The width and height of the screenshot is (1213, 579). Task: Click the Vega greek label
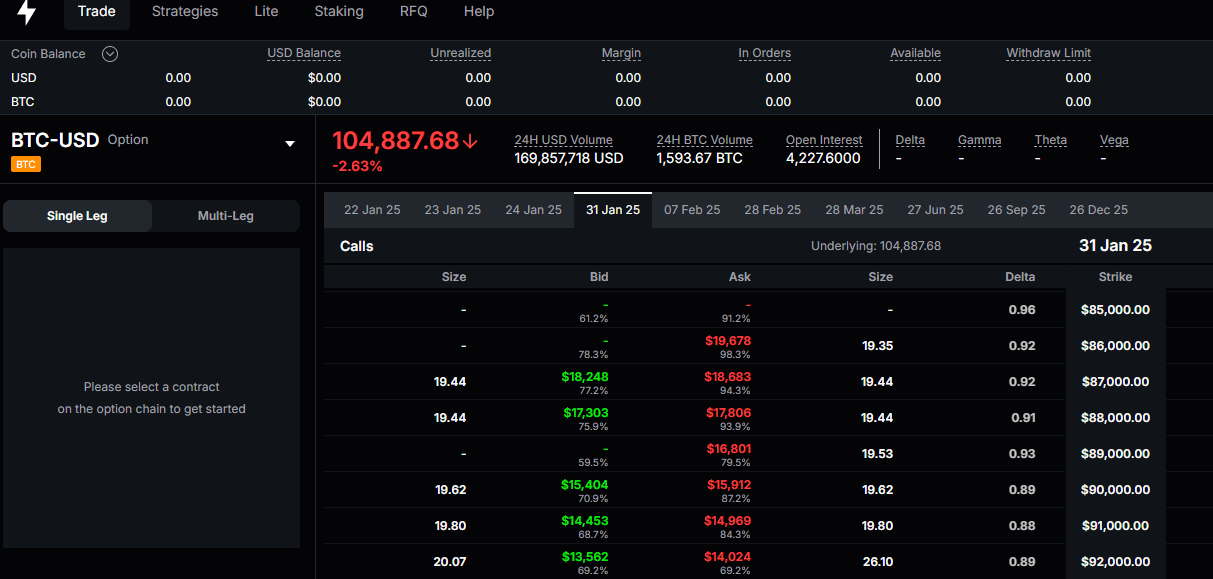pos(1114,141)
